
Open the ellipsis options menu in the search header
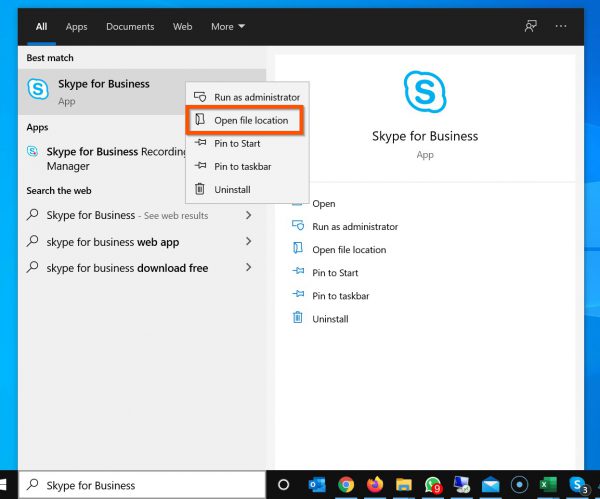[x=561, y=27]
